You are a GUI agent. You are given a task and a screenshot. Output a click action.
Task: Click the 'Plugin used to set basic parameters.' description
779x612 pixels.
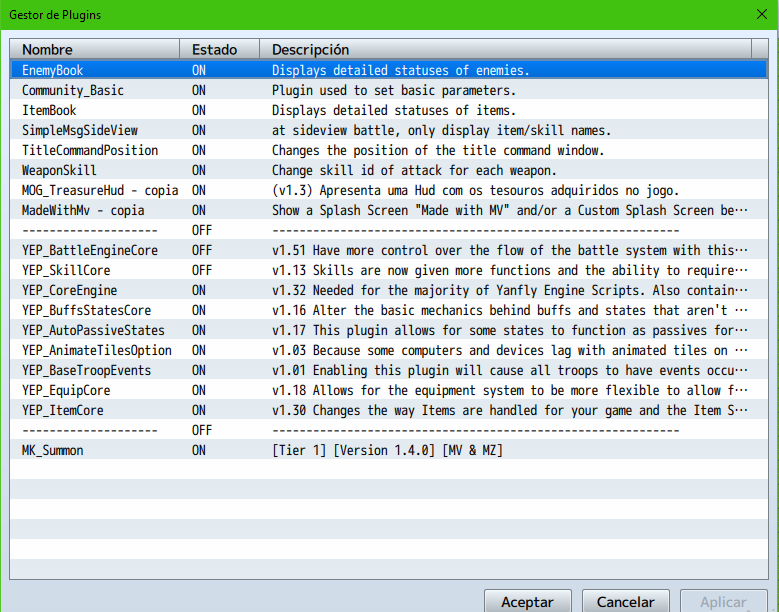[x=394, y=90]
